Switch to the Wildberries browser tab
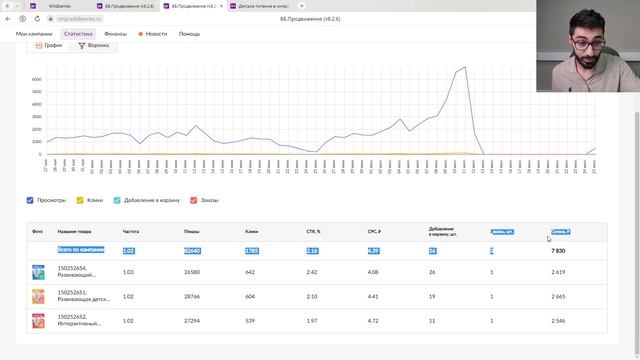The image size is (640, 360). pyautogui.click(x=60, y=6)
